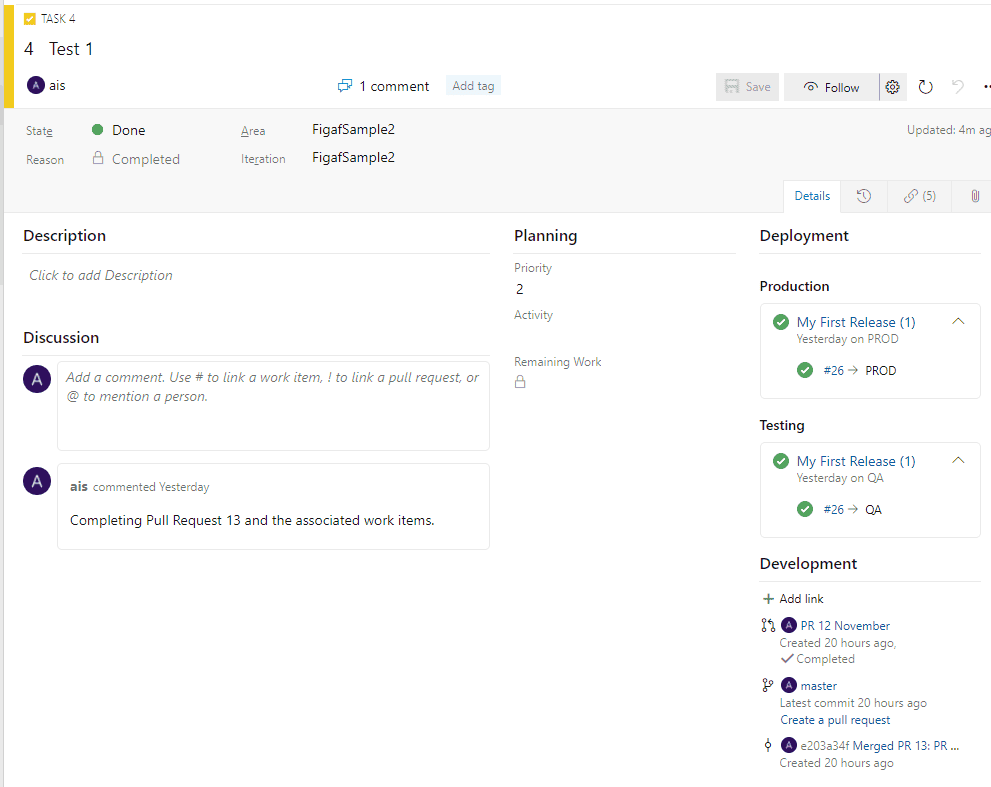The width and height of the screenshot is (991, 787).
Task: Click green check icon beside #26 PROD
Action: click(x=805, y=370)
